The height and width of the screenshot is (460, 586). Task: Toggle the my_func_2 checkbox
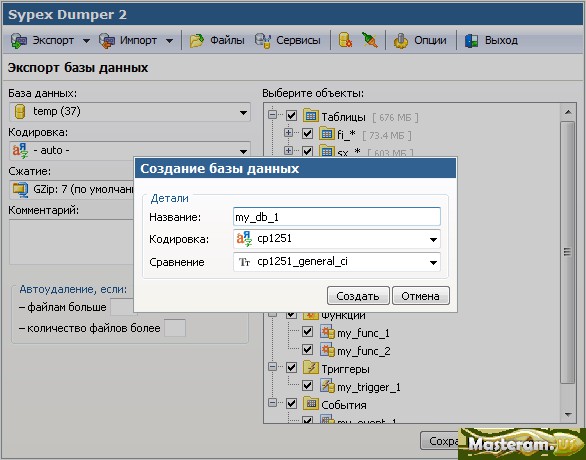point(307,350)
